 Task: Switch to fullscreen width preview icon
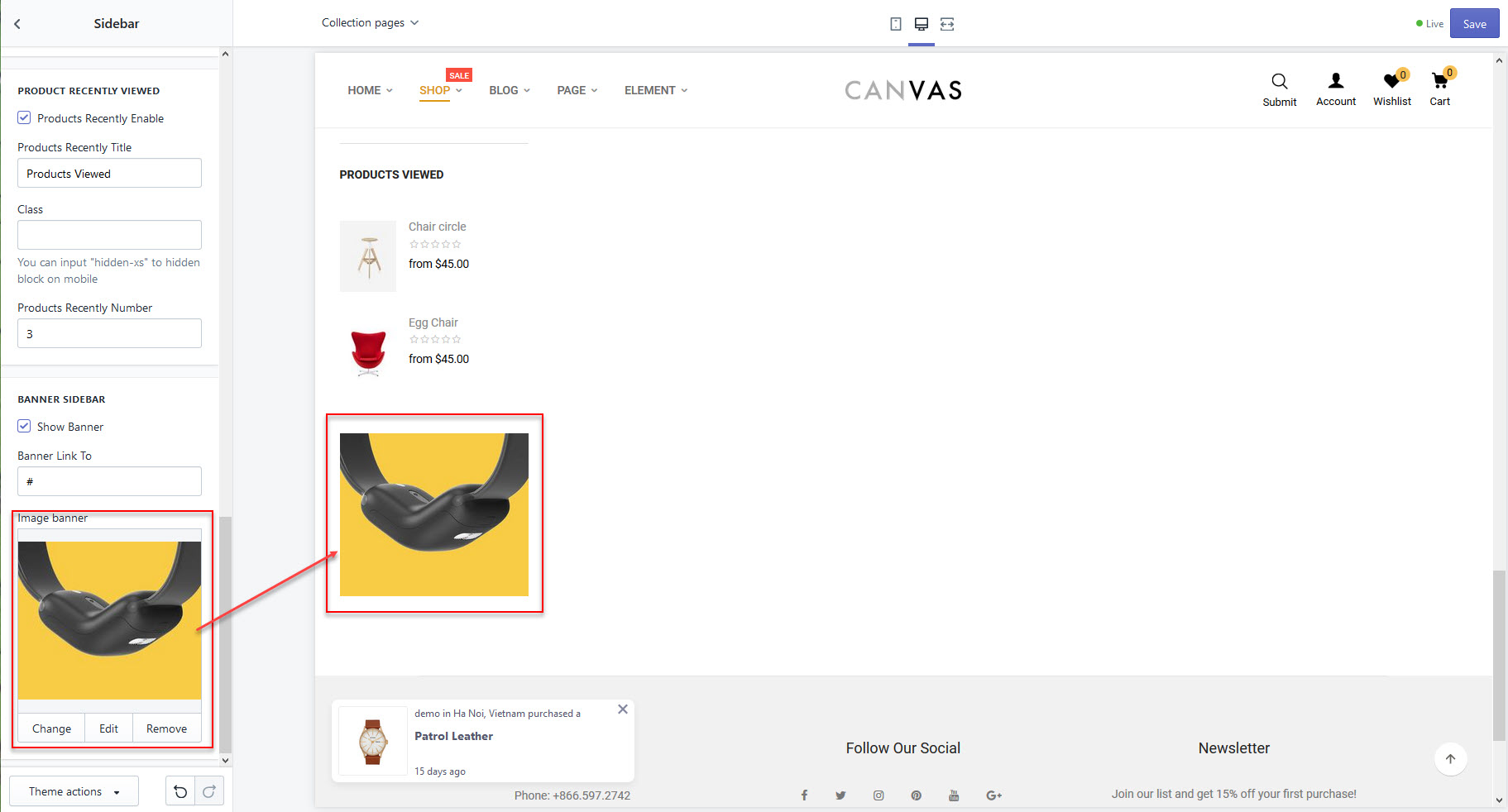947,24
